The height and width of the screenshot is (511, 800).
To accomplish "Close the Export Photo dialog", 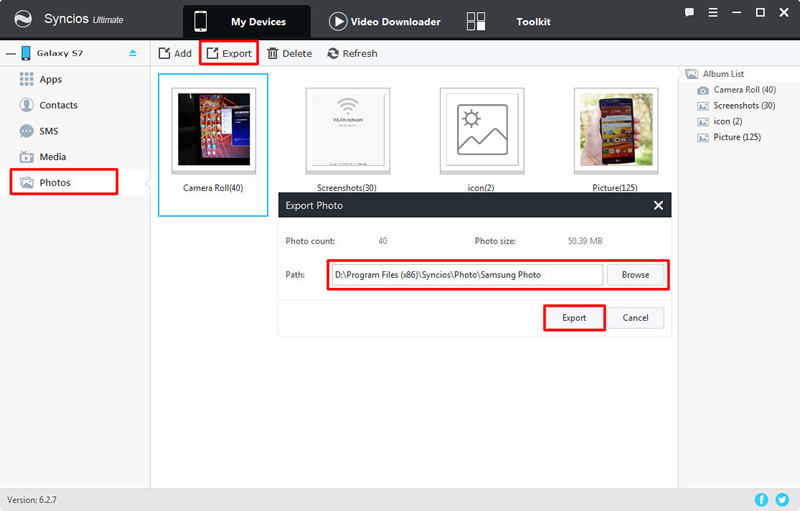I will pyautogui.click(x=658, y=205).
